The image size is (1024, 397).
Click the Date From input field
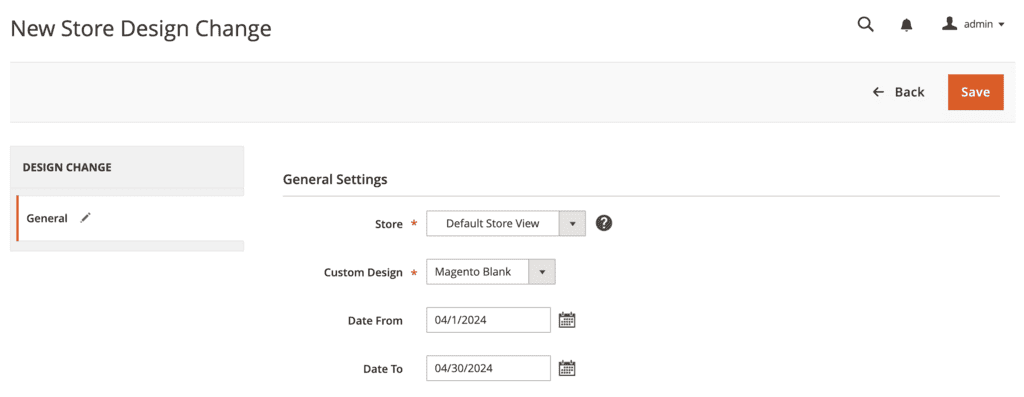(x=488, y=320)
